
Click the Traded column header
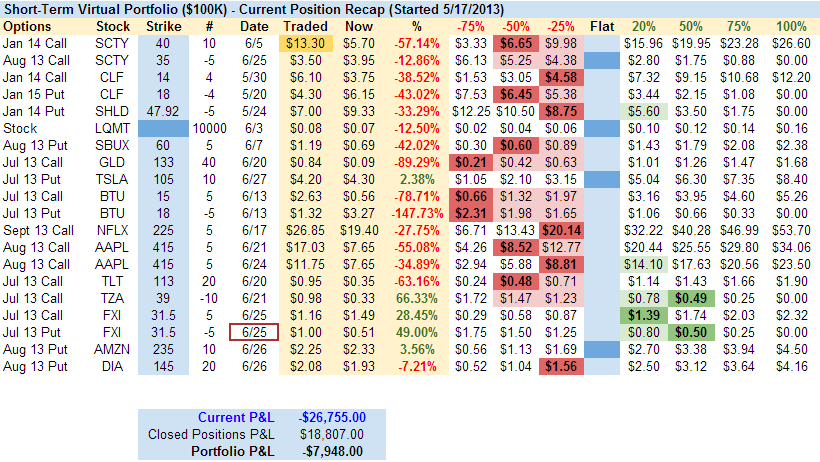pyautogui.click(x=304, y=25)
